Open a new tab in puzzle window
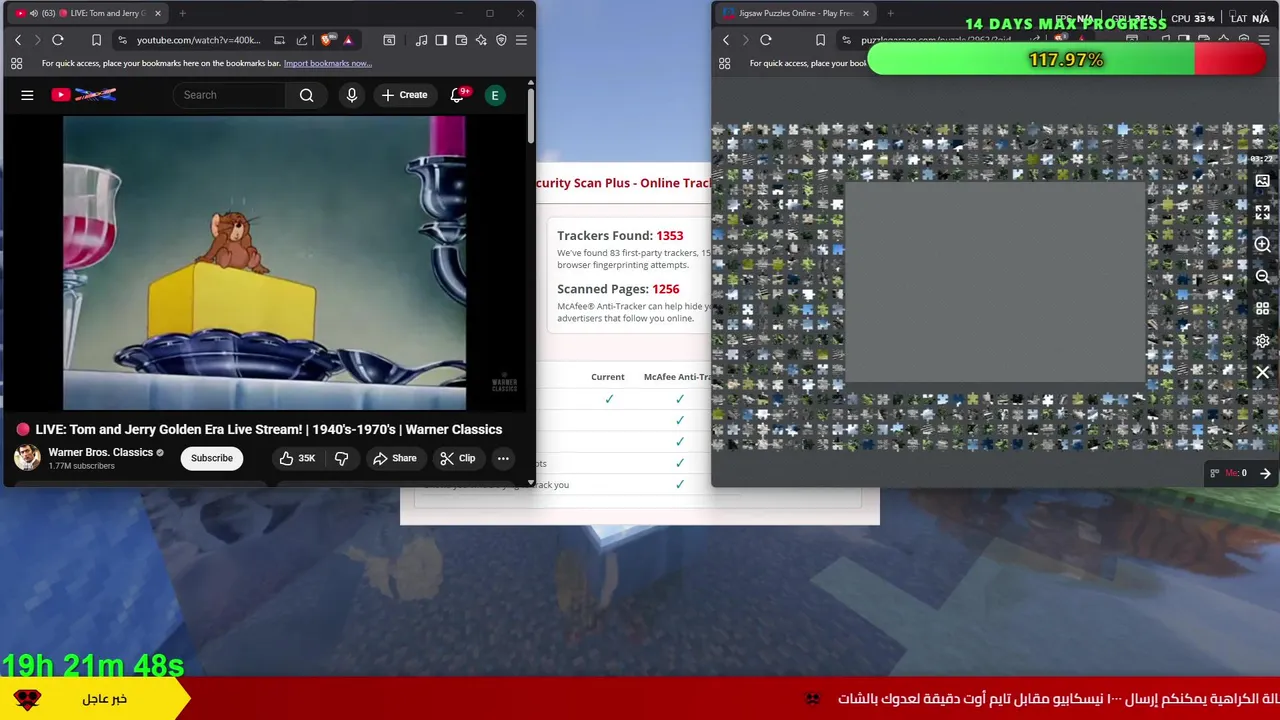Image resolution: width=1280 pixels, height=720 pixels. (x=890, y=14)
